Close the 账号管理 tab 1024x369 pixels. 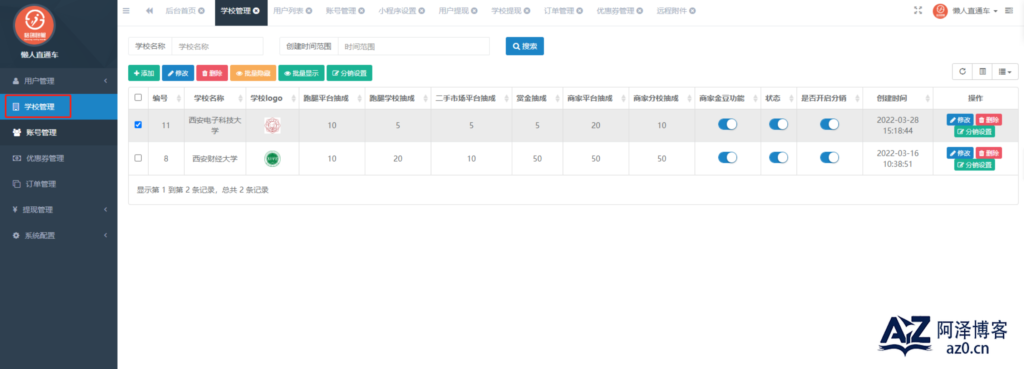pyautogui.click(x=361, y=10)
